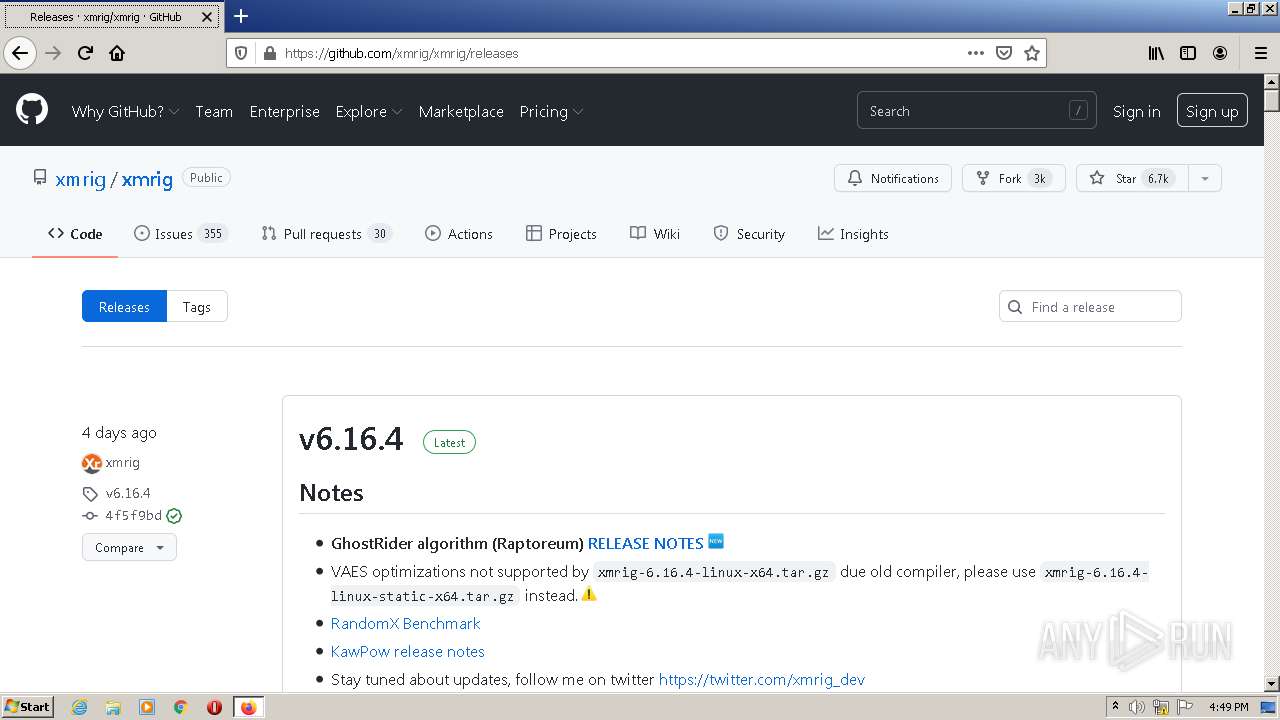Reload the page with refresh icon
The height and width of the screenshot is (720, 1280).
85,53
